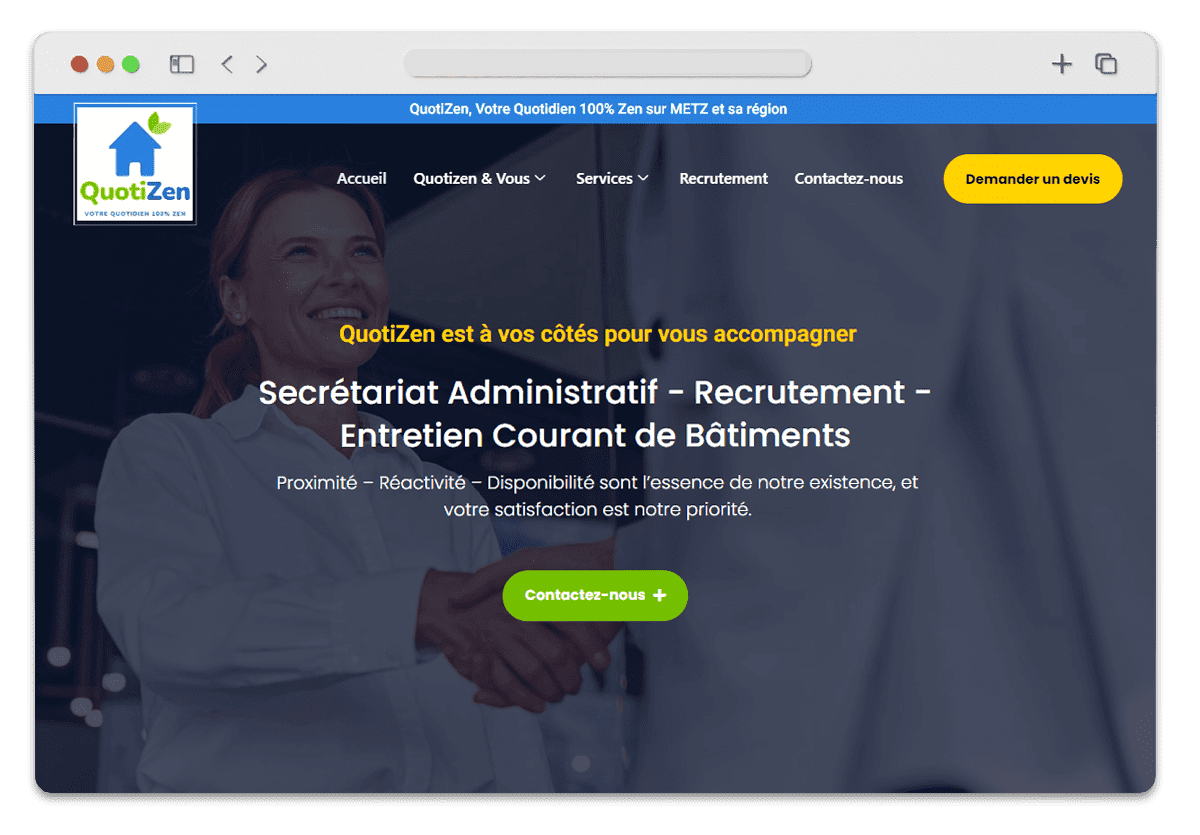Click the orange minimize window dot
Viewport: 1200px width, 835px height.
point(105,64)
